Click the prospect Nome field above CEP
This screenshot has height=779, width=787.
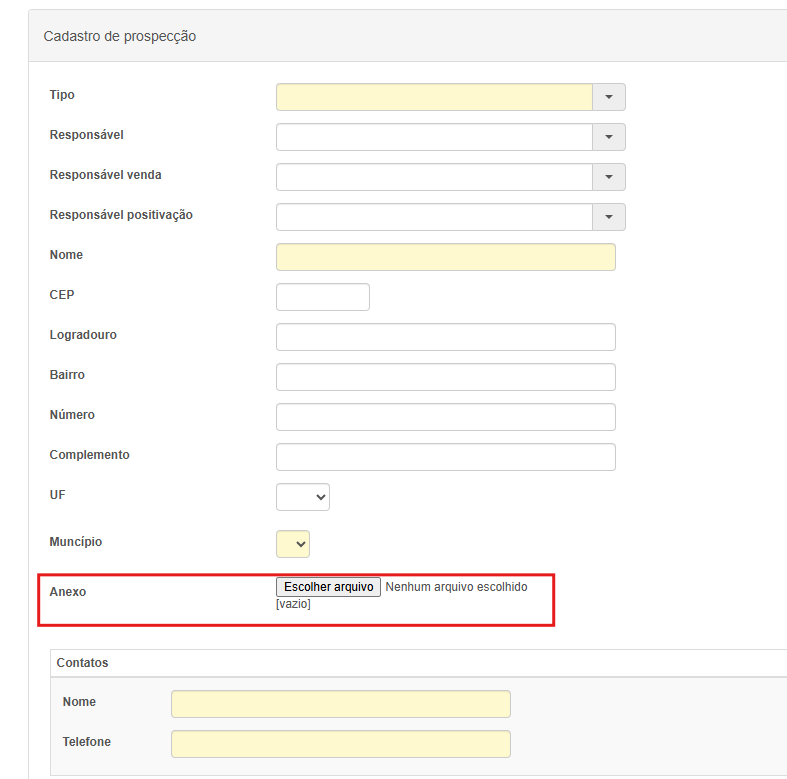tap(445, 257)
